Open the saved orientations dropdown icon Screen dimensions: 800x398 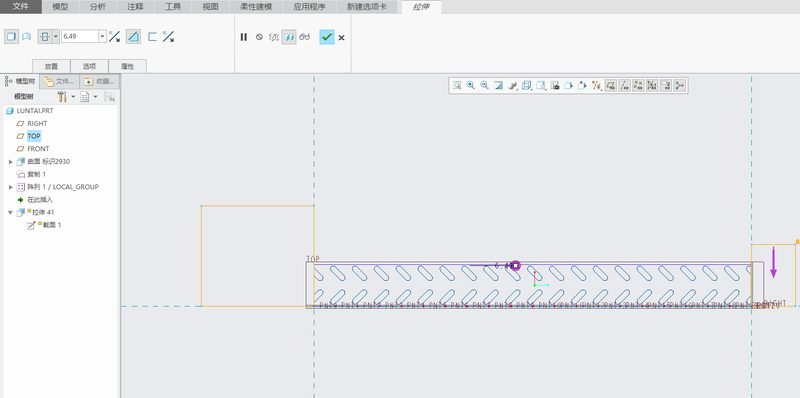click(x=541, y=86)
